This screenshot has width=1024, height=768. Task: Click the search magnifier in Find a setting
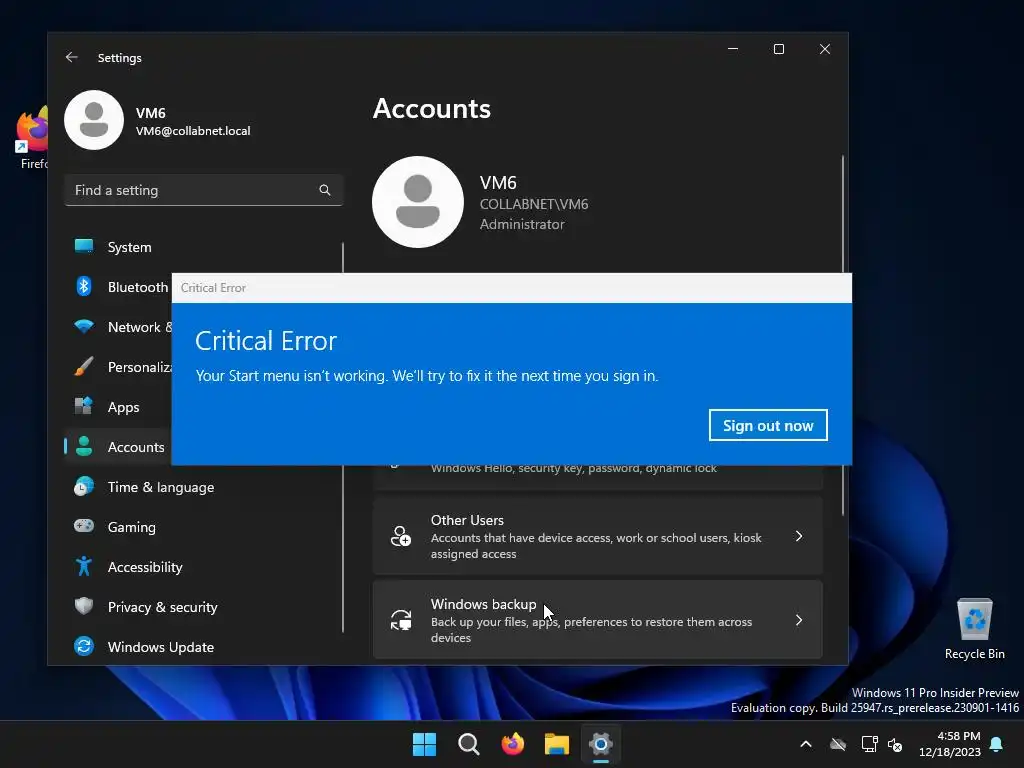[x=325, y=190]
